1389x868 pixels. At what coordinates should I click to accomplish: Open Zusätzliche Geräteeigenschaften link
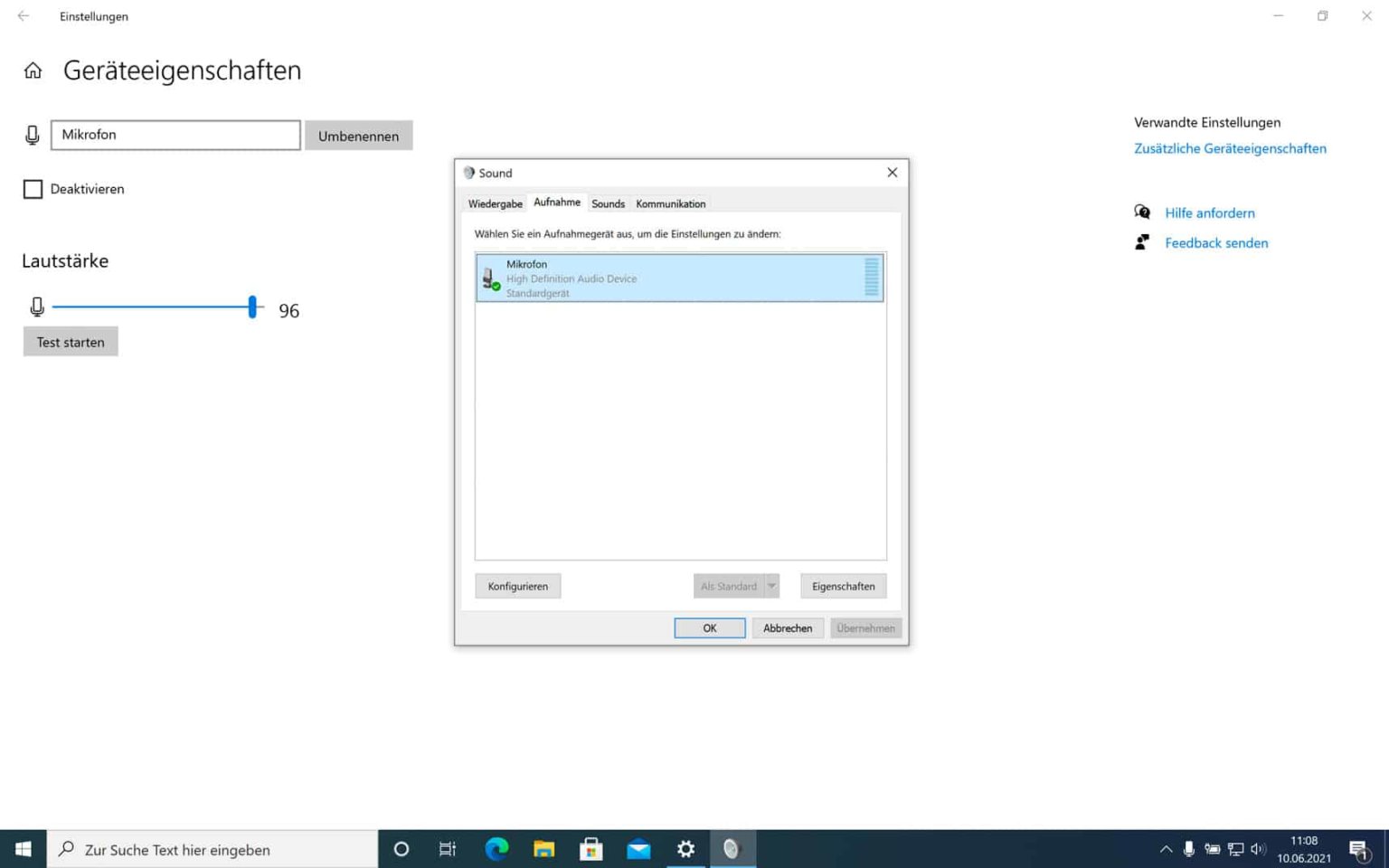point(1230,148)
